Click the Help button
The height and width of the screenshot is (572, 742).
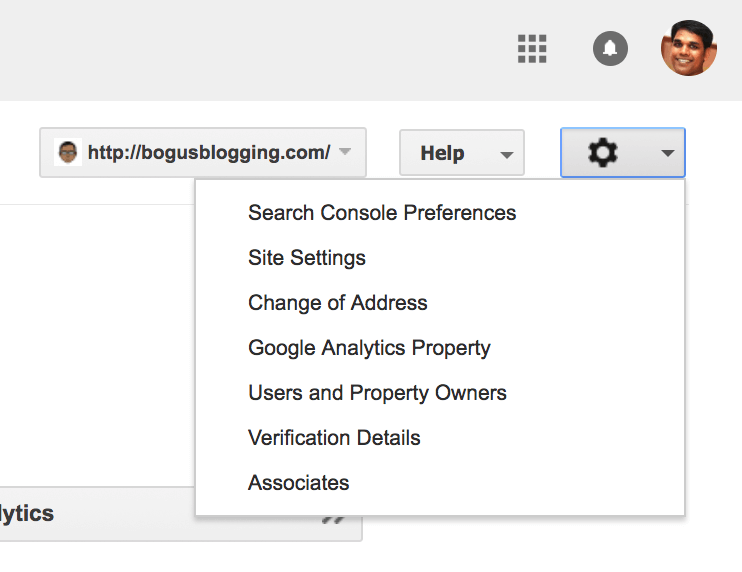pos(442,153)
